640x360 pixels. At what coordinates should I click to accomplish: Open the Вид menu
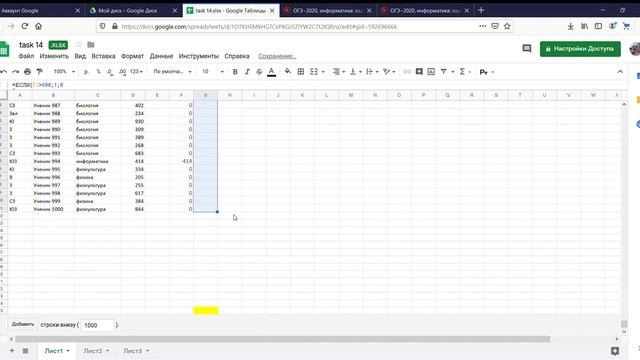coord(80,56)
